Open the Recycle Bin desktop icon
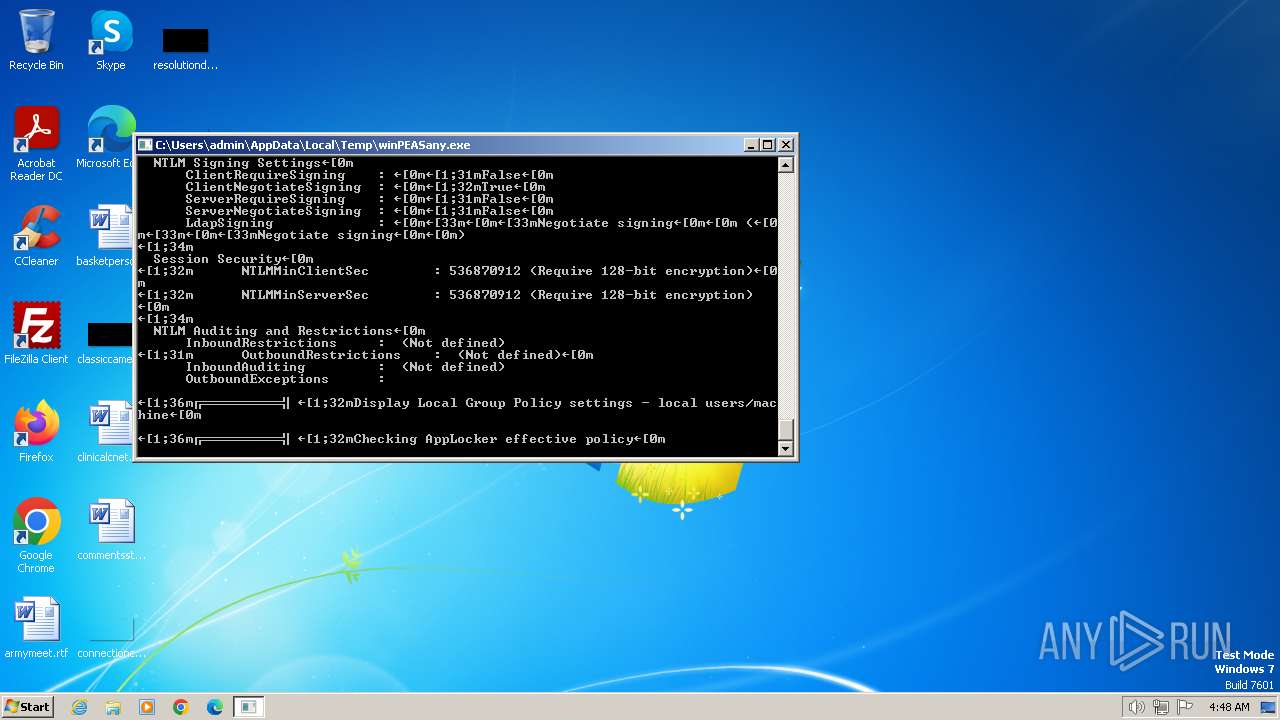 click(x=36, y=40)
